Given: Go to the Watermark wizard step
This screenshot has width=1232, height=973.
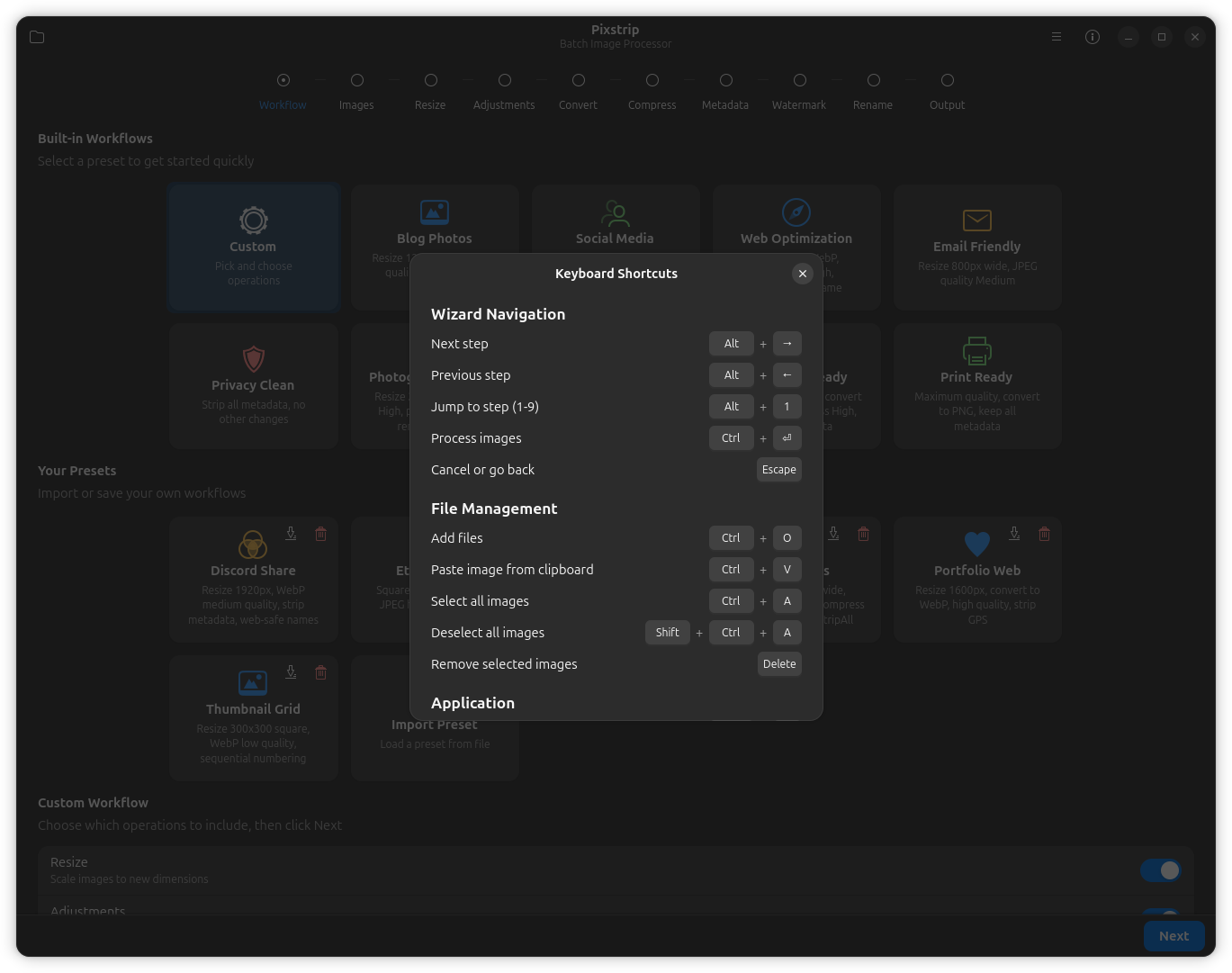Looking at the screenshot, I should tap(799, 81).
